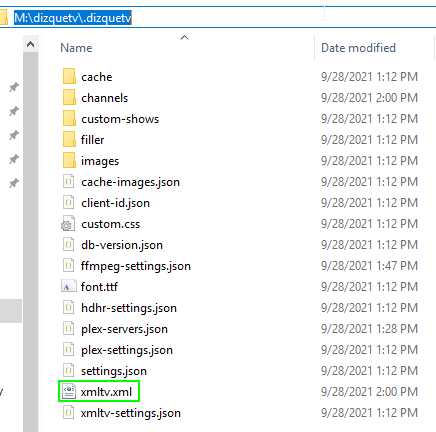The width and height of the screenshot is (436, 432).
Task: Select client-id.json file name
Action: tap(115, 203)
